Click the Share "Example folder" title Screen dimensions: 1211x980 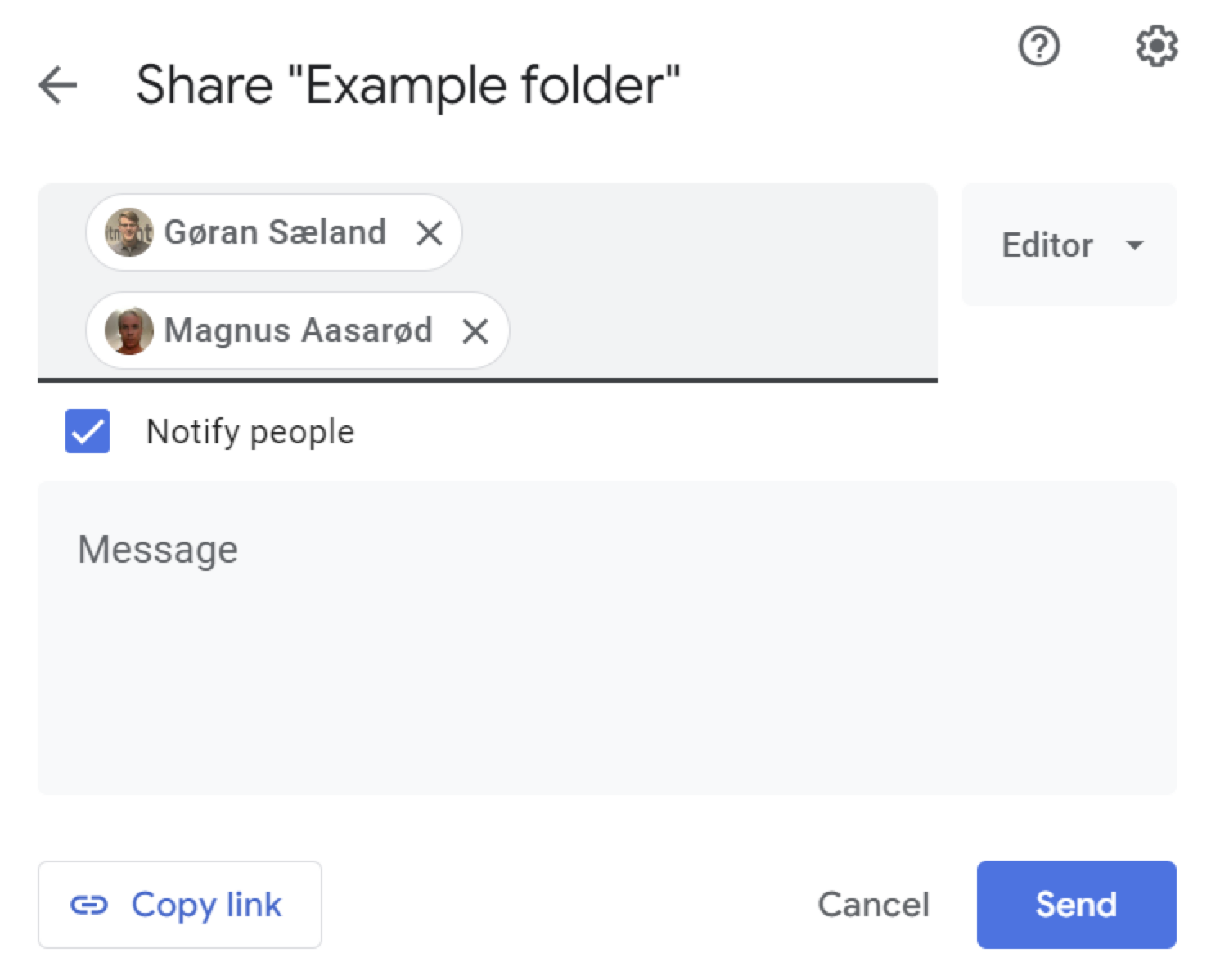[407, 85]
